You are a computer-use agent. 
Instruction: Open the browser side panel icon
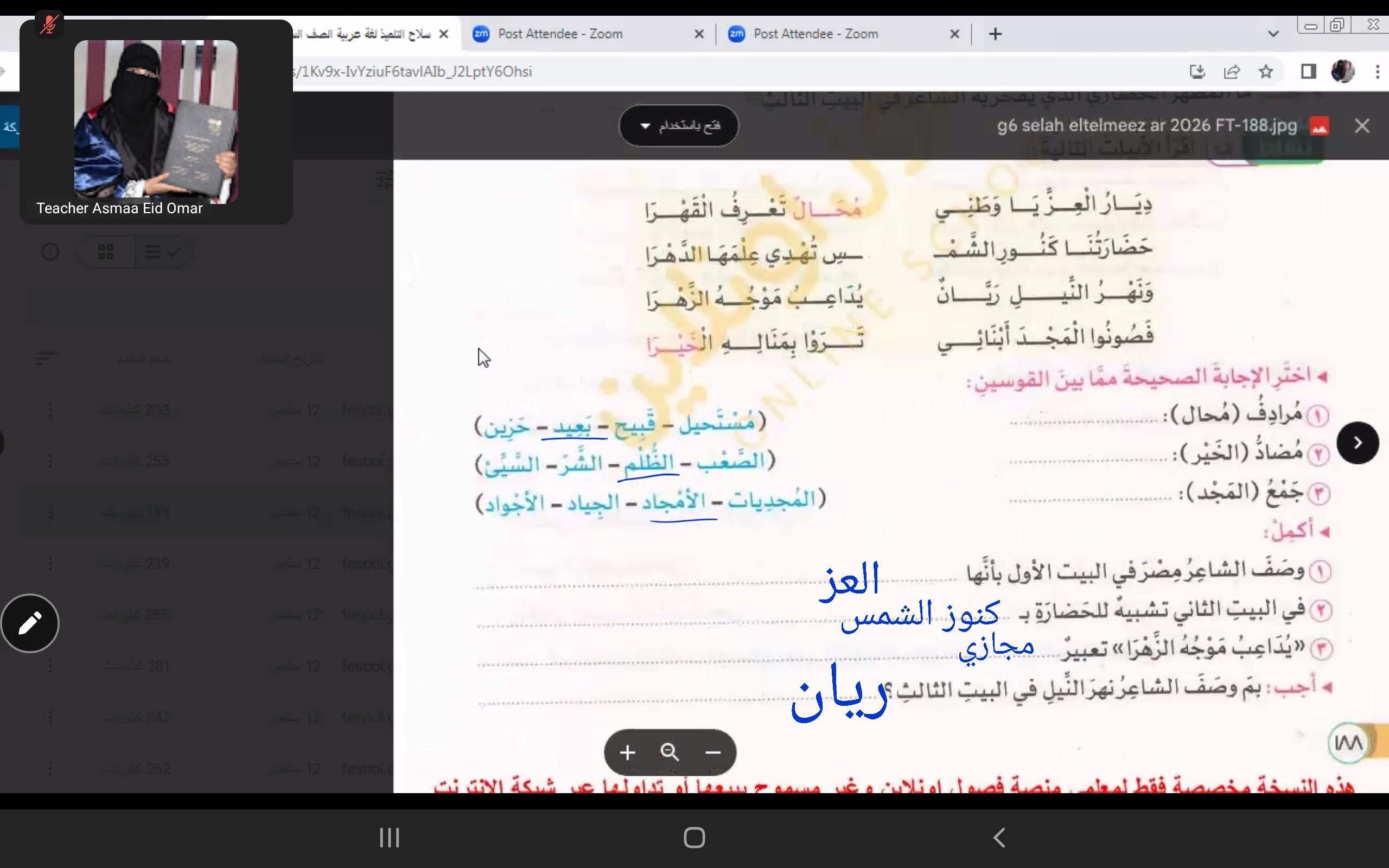1308,72
